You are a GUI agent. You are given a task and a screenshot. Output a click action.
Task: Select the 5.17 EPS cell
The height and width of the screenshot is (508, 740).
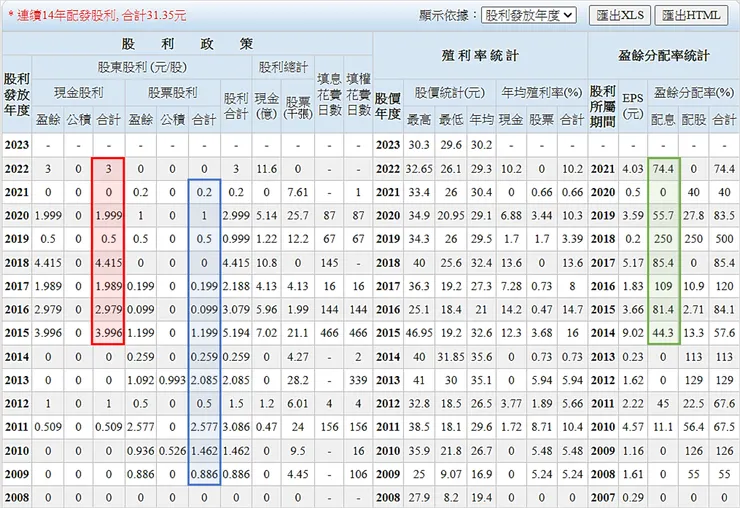coord(632,262)
